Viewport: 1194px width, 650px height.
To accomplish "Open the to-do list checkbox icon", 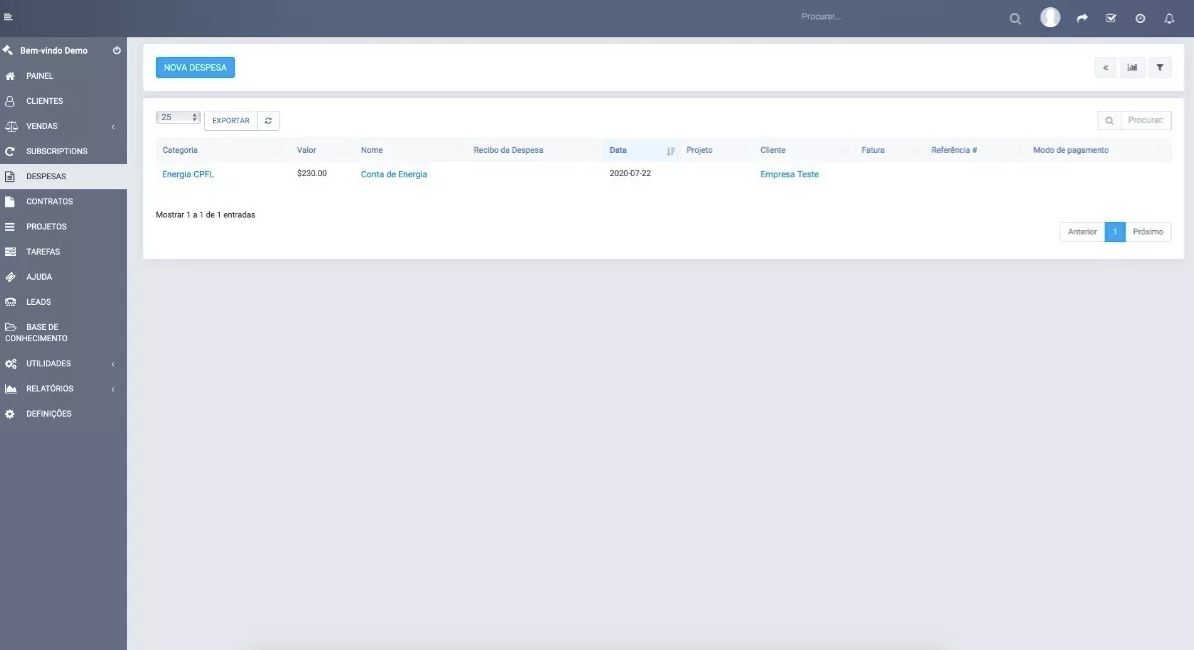I will point(1109,17).
